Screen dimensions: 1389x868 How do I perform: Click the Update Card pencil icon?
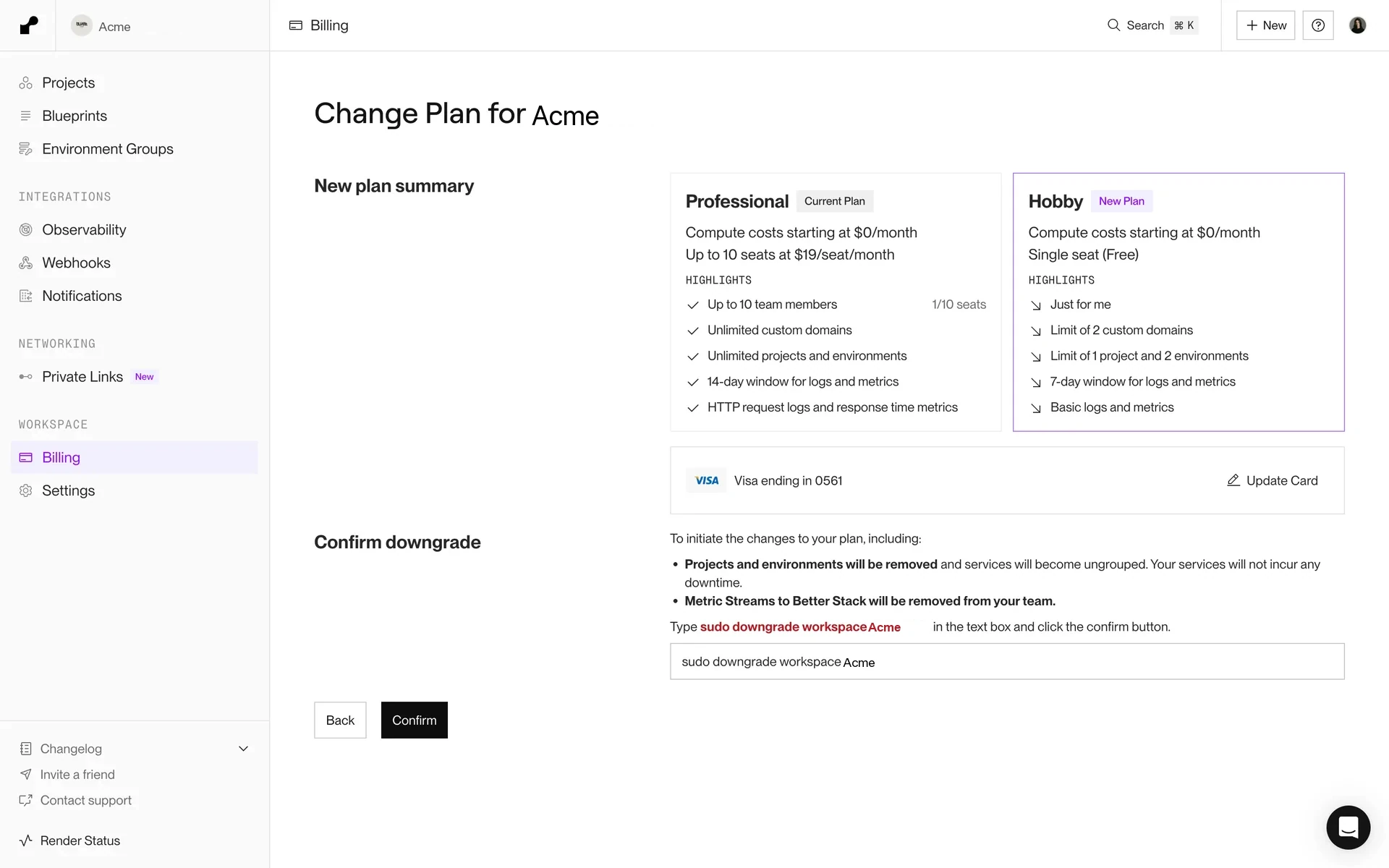pos(1233,480)
